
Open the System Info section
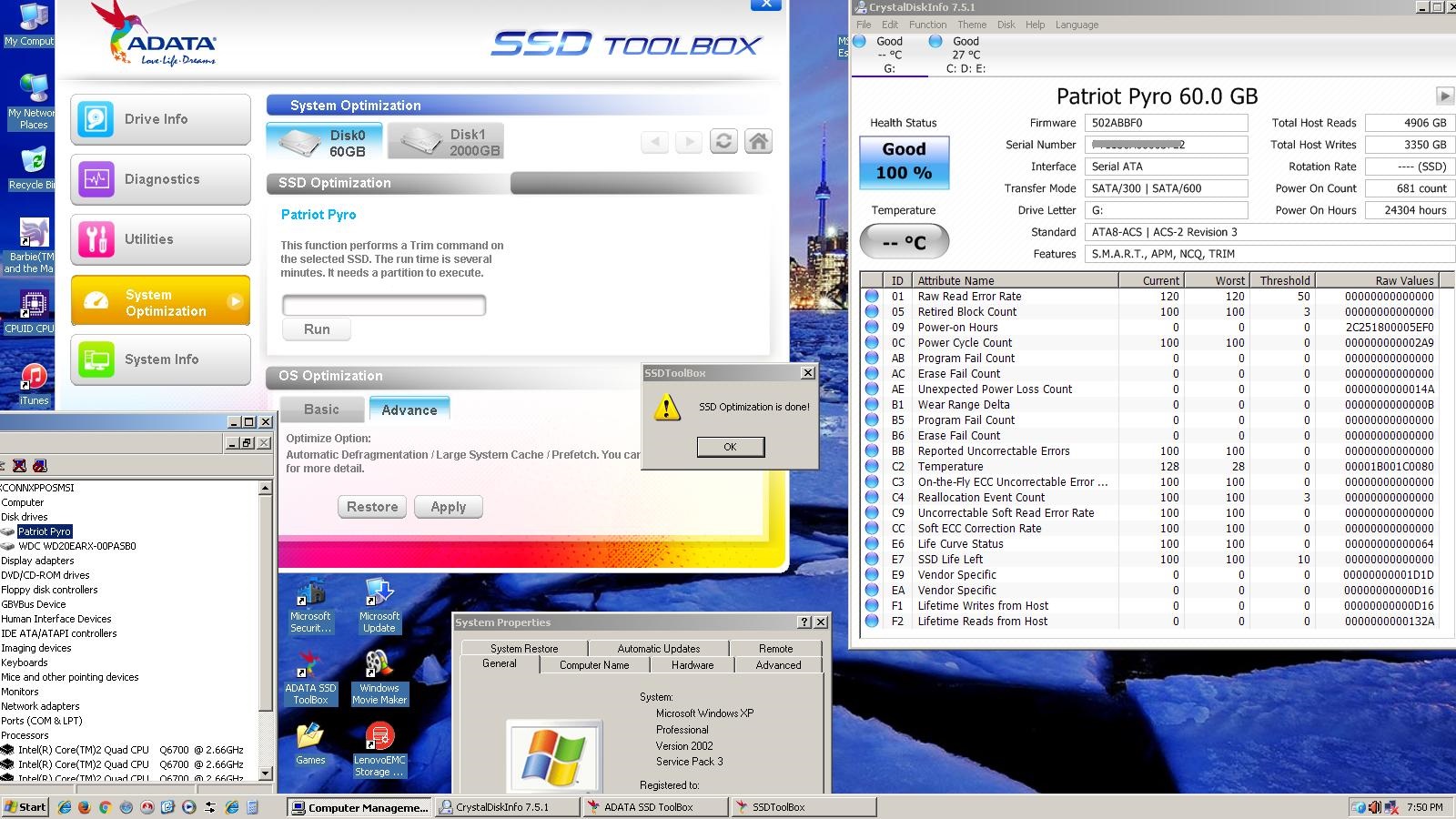point(160,359)
